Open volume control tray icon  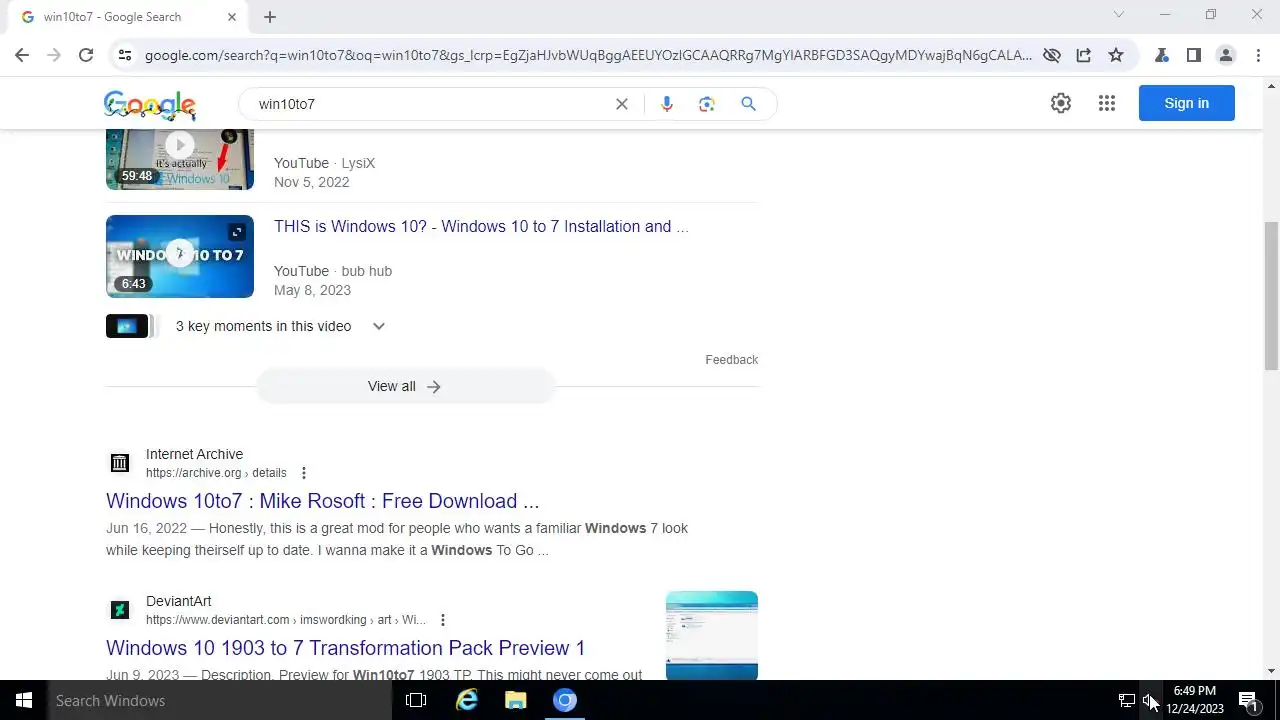pyautogui.click(x=1150, y=701)
